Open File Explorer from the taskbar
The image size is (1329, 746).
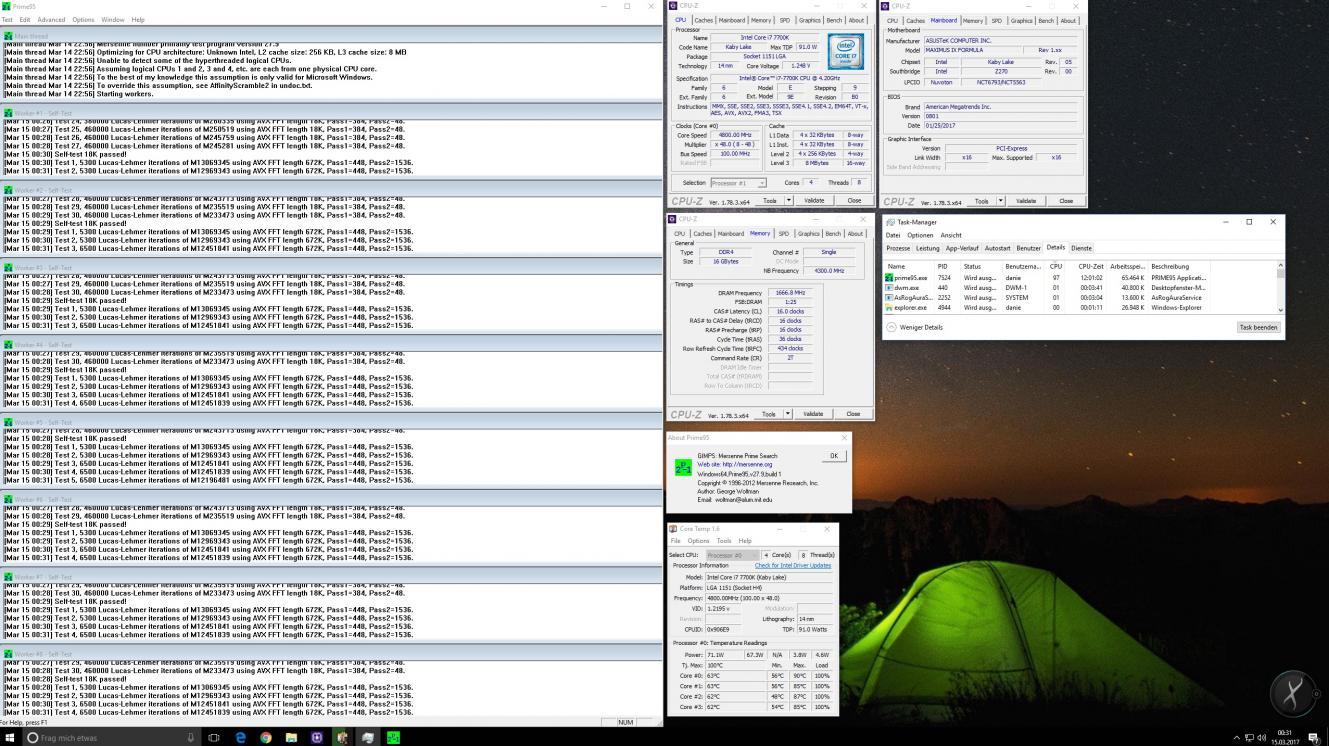[x=291, y=738]
